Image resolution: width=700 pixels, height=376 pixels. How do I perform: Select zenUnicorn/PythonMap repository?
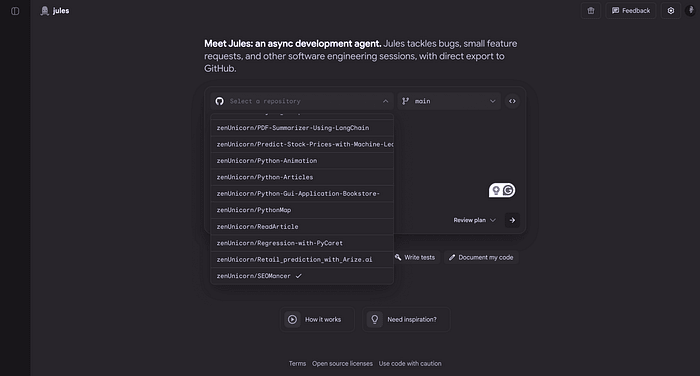[x=302, y=210]
